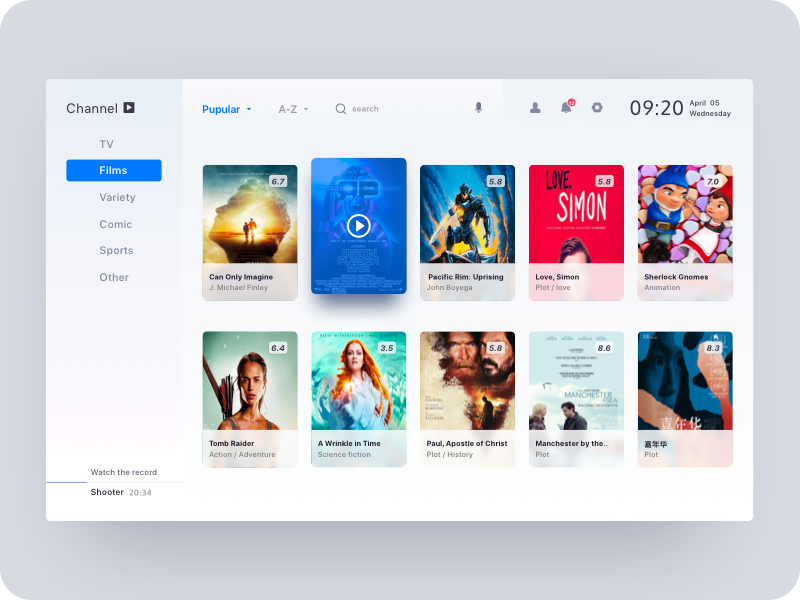This screenshot has width=800, height=600.
Task: Click the microphone voice search icon
Action: point(478,108)
